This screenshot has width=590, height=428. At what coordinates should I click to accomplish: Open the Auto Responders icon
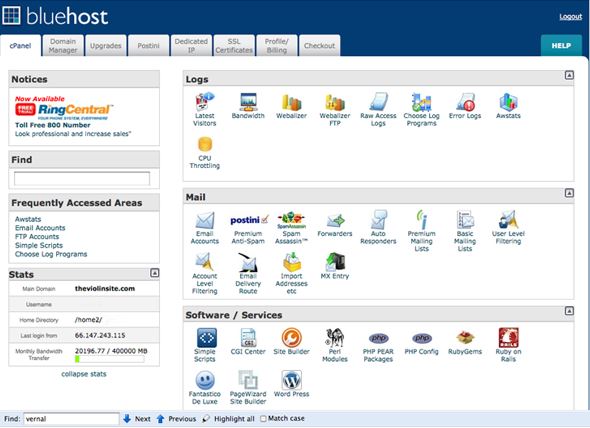(x=378, y=220)
